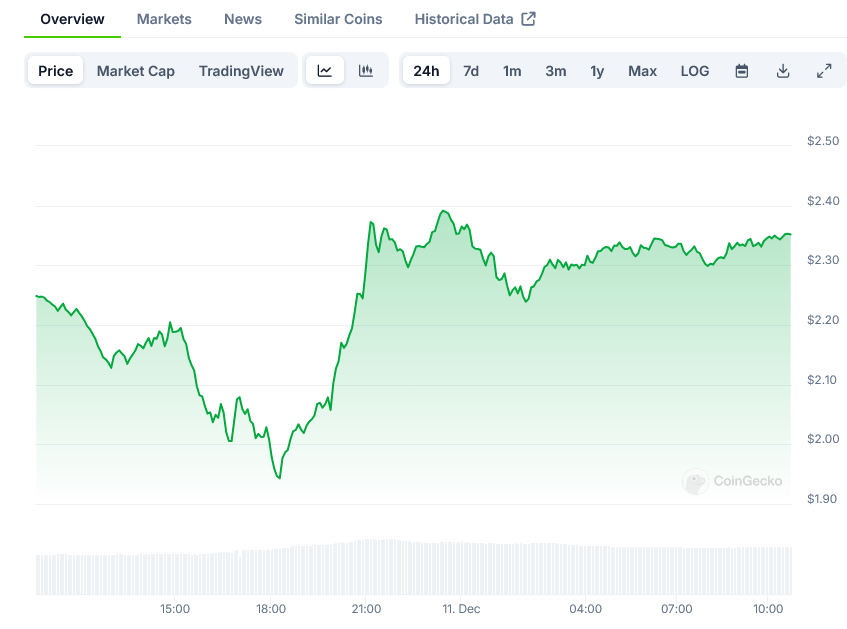Set chart range to 1m

[512, 71]
